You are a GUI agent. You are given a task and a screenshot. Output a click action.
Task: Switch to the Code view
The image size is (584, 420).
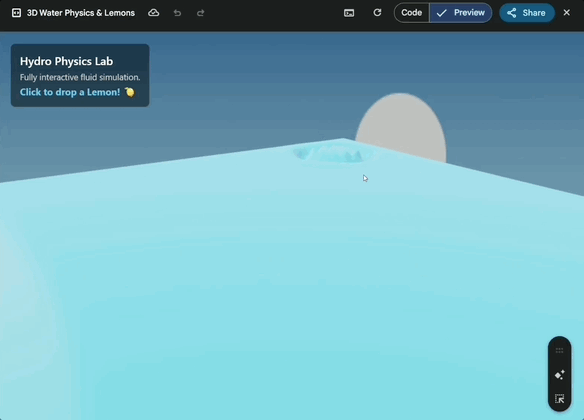point(412,13)
